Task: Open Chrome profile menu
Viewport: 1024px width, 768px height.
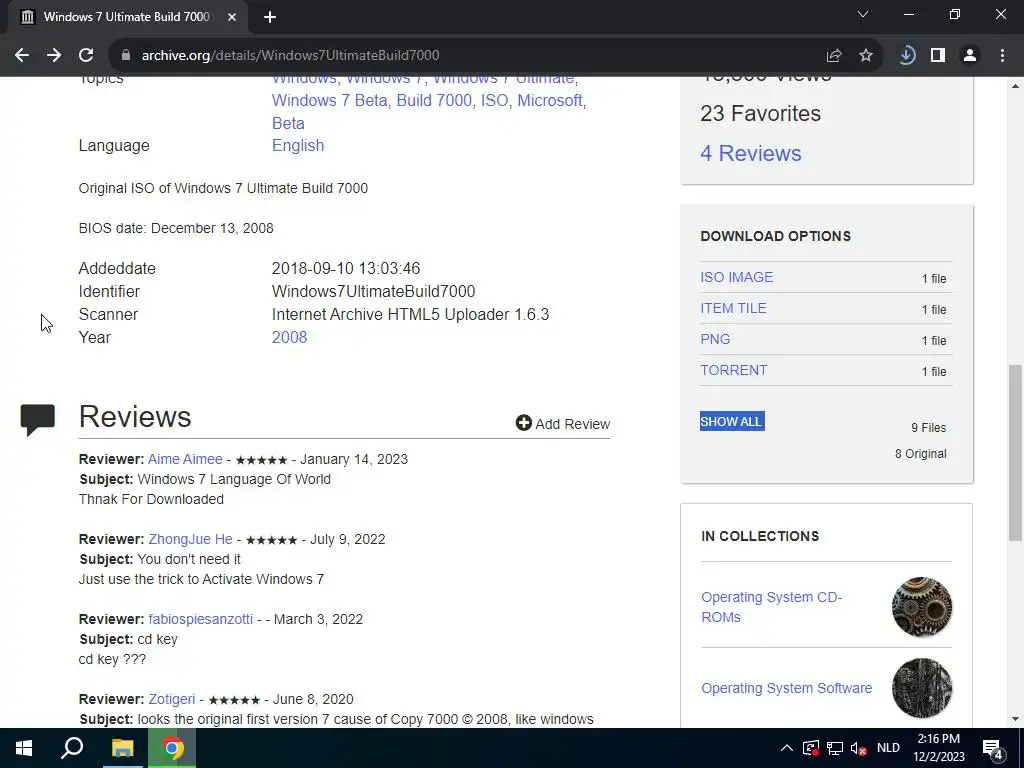Action: pyautogui.click(x=970, y=56)
